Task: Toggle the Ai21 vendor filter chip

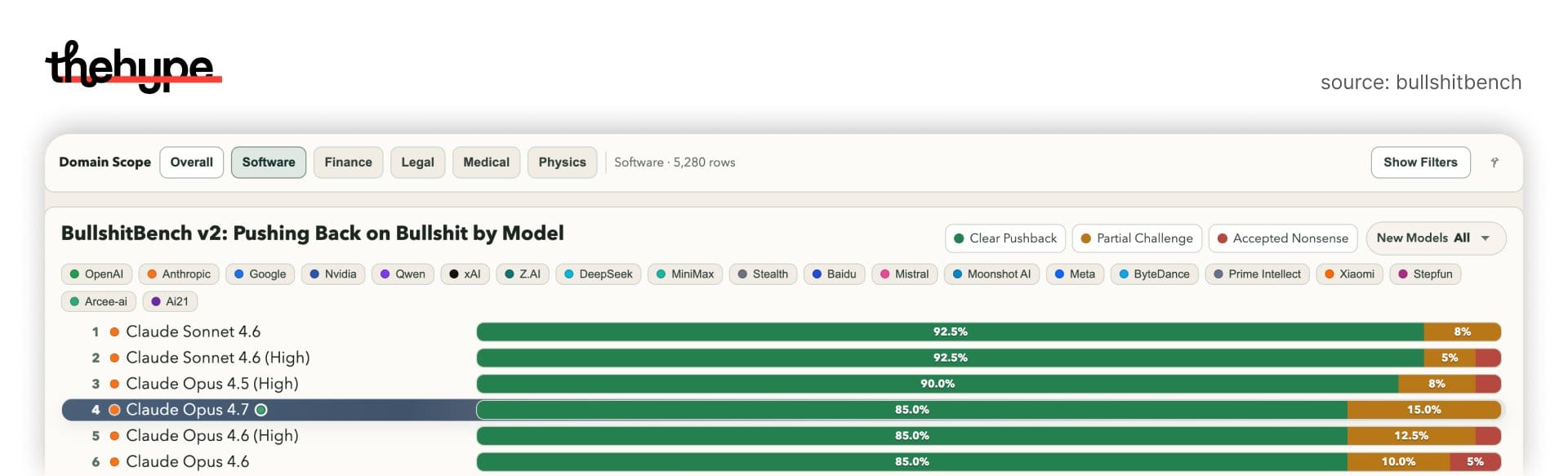Action: click(x=170, y=302)
